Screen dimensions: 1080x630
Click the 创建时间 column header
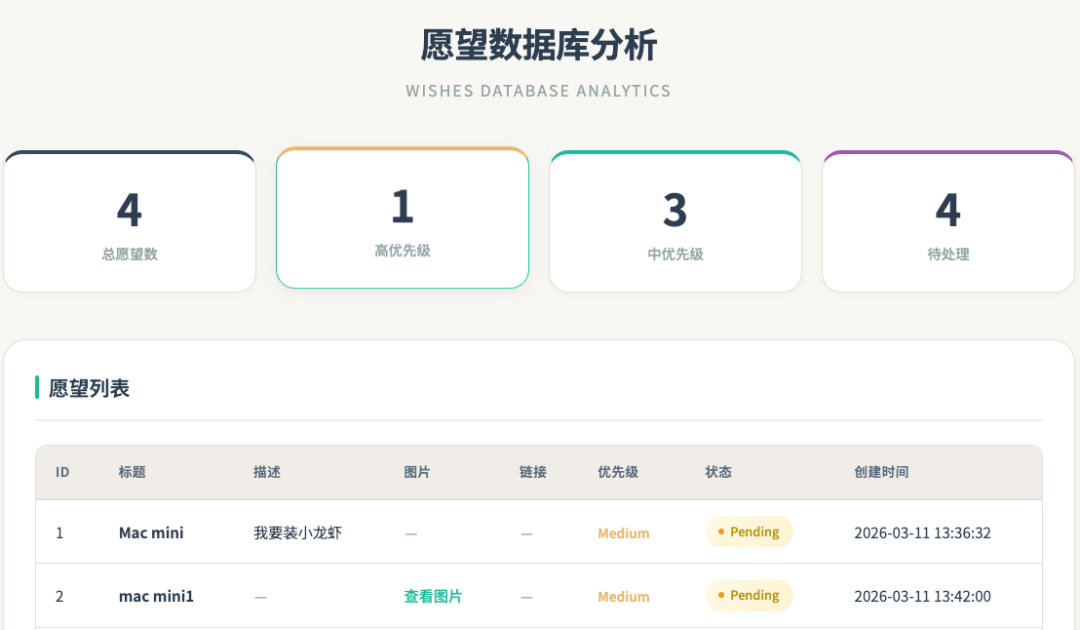pos(881,472)
